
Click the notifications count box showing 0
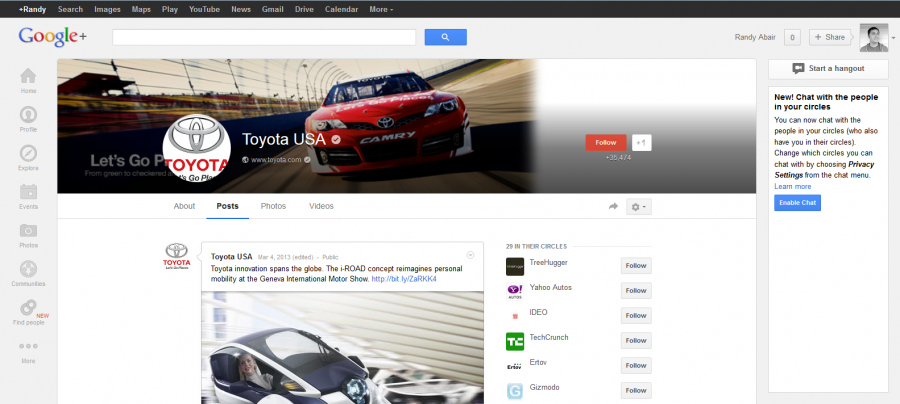click(792, 37)
